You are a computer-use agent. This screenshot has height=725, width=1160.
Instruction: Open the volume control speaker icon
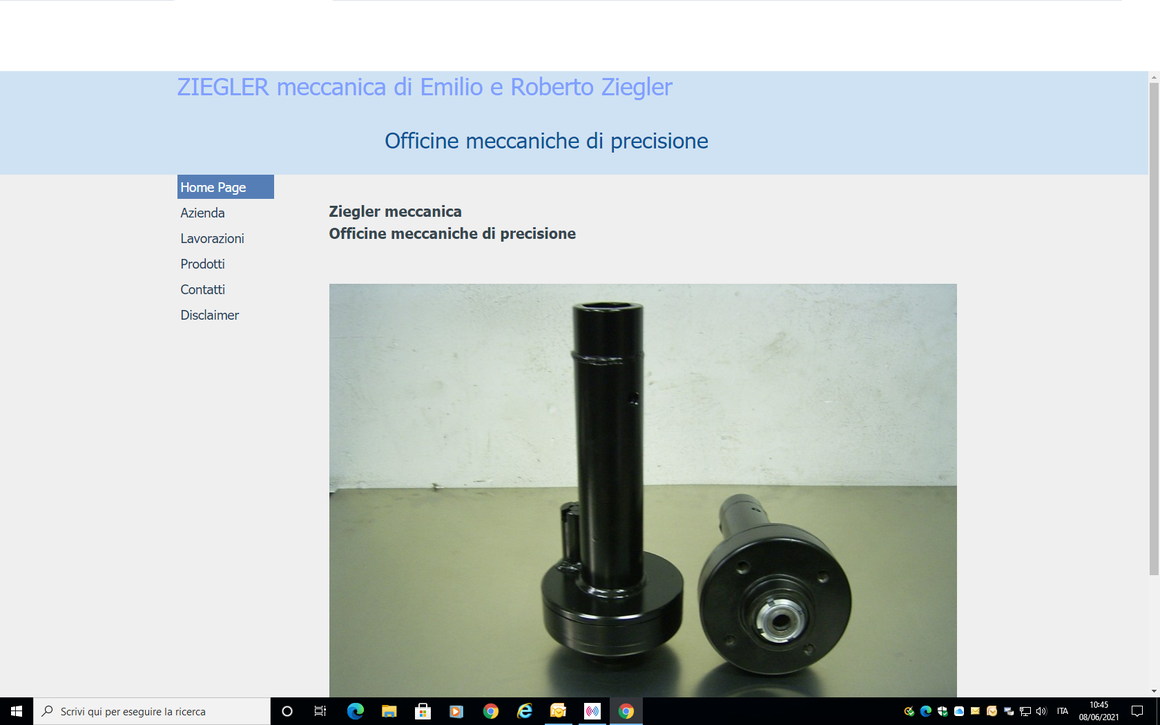coord(1042,711)
